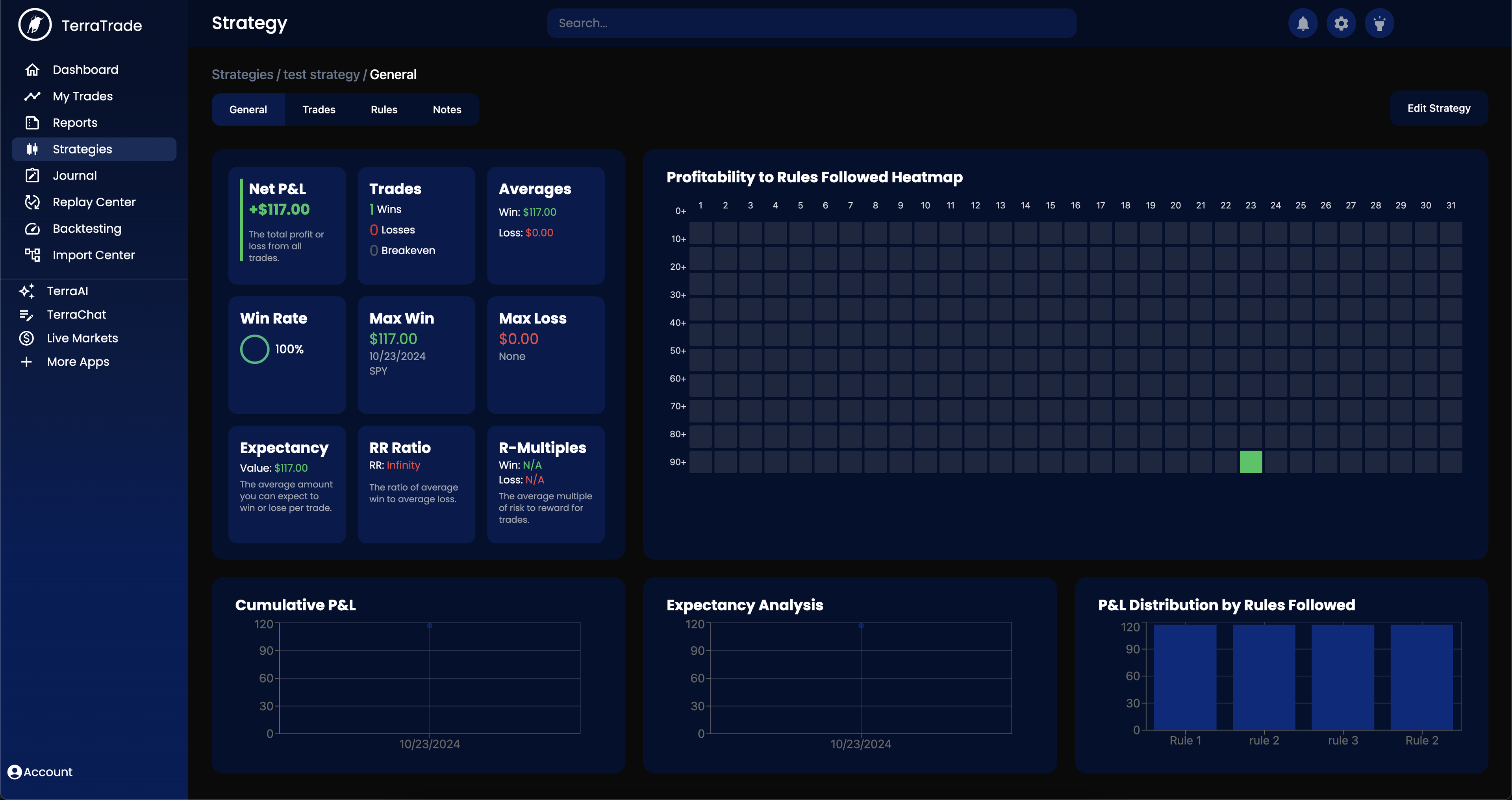
Task: Open TerraChat from sidebar
Action: coord(76,315)
